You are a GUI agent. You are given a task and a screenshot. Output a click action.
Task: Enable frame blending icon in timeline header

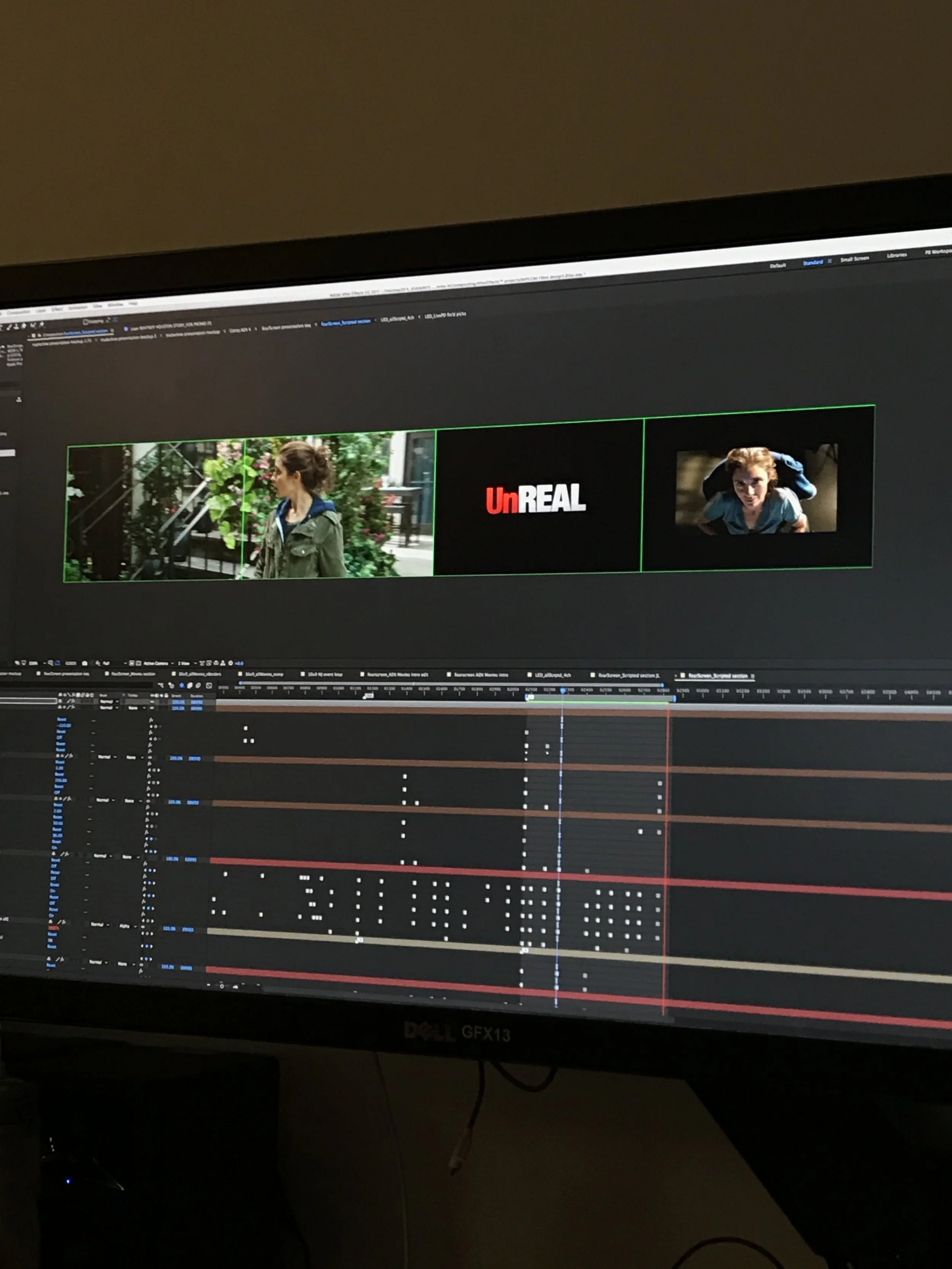[x=190, y=686]
